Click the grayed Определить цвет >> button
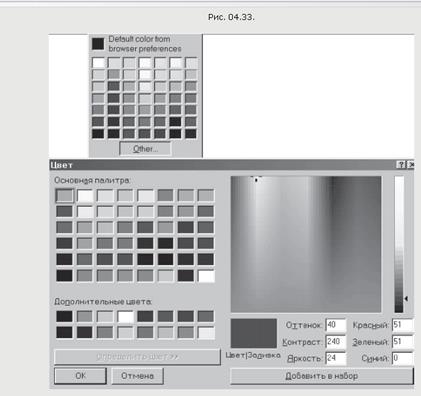The width and height of the screenshot is (421, 396). coord(137,357)
